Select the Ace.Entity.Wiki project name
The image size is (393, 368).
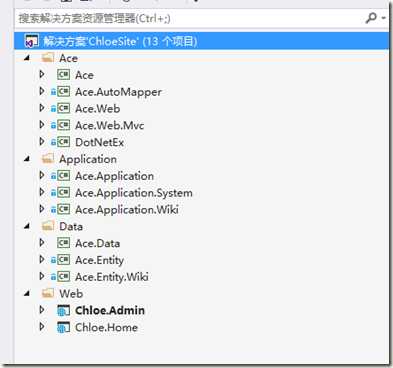(x=112, y=277)
